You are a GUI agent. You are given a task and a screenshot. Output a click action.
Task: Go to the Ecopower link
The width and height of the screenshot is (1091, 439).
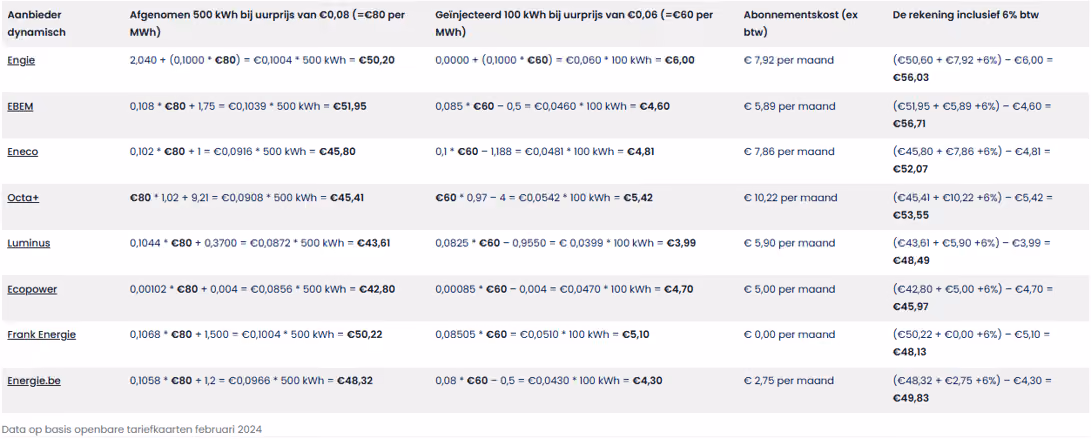click(x=32, y=289)
